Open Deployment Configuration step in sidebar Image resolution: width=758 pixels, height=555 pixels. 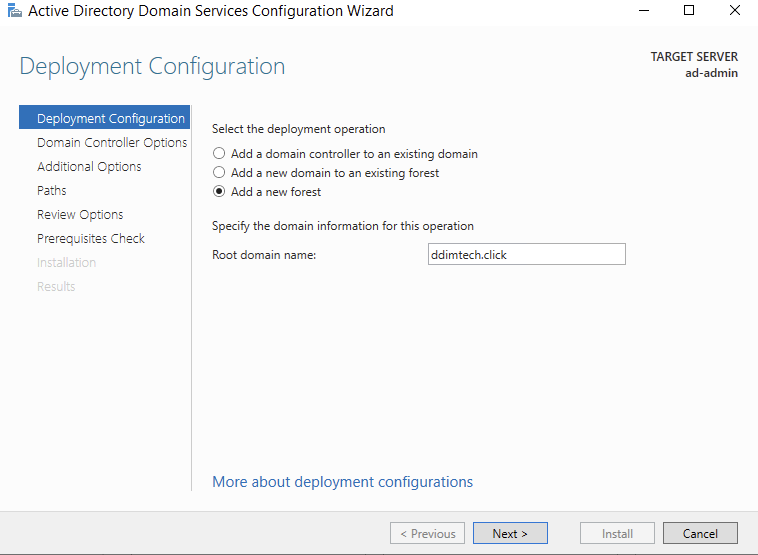tap(104, 117)
